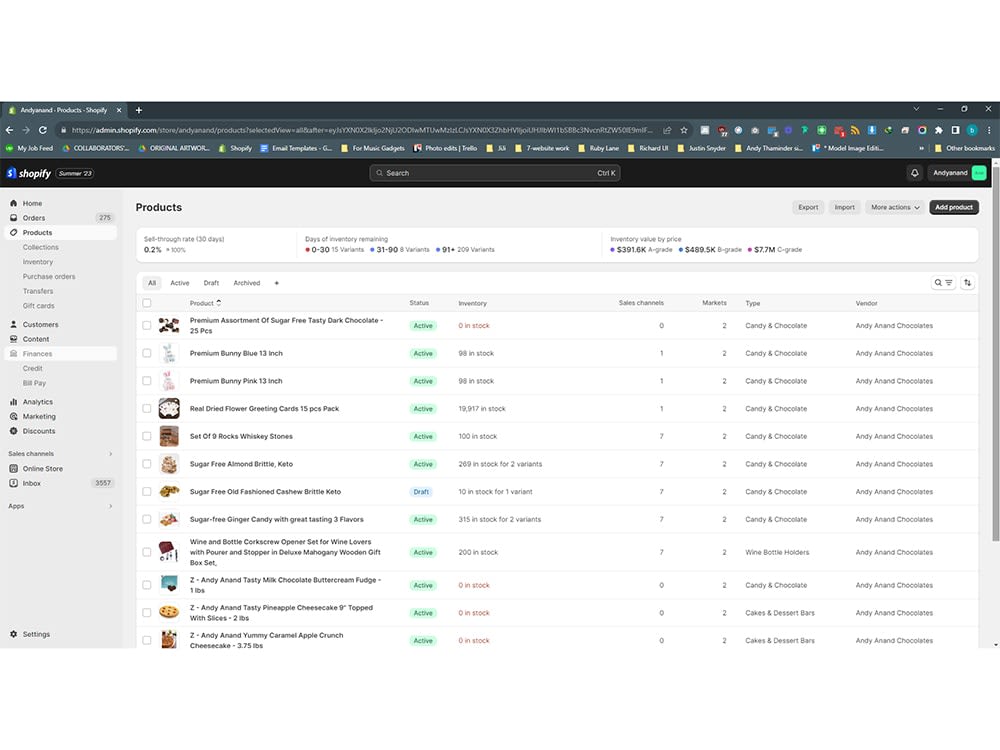Open Shopify bookmark in bookmarks bar

235,148
